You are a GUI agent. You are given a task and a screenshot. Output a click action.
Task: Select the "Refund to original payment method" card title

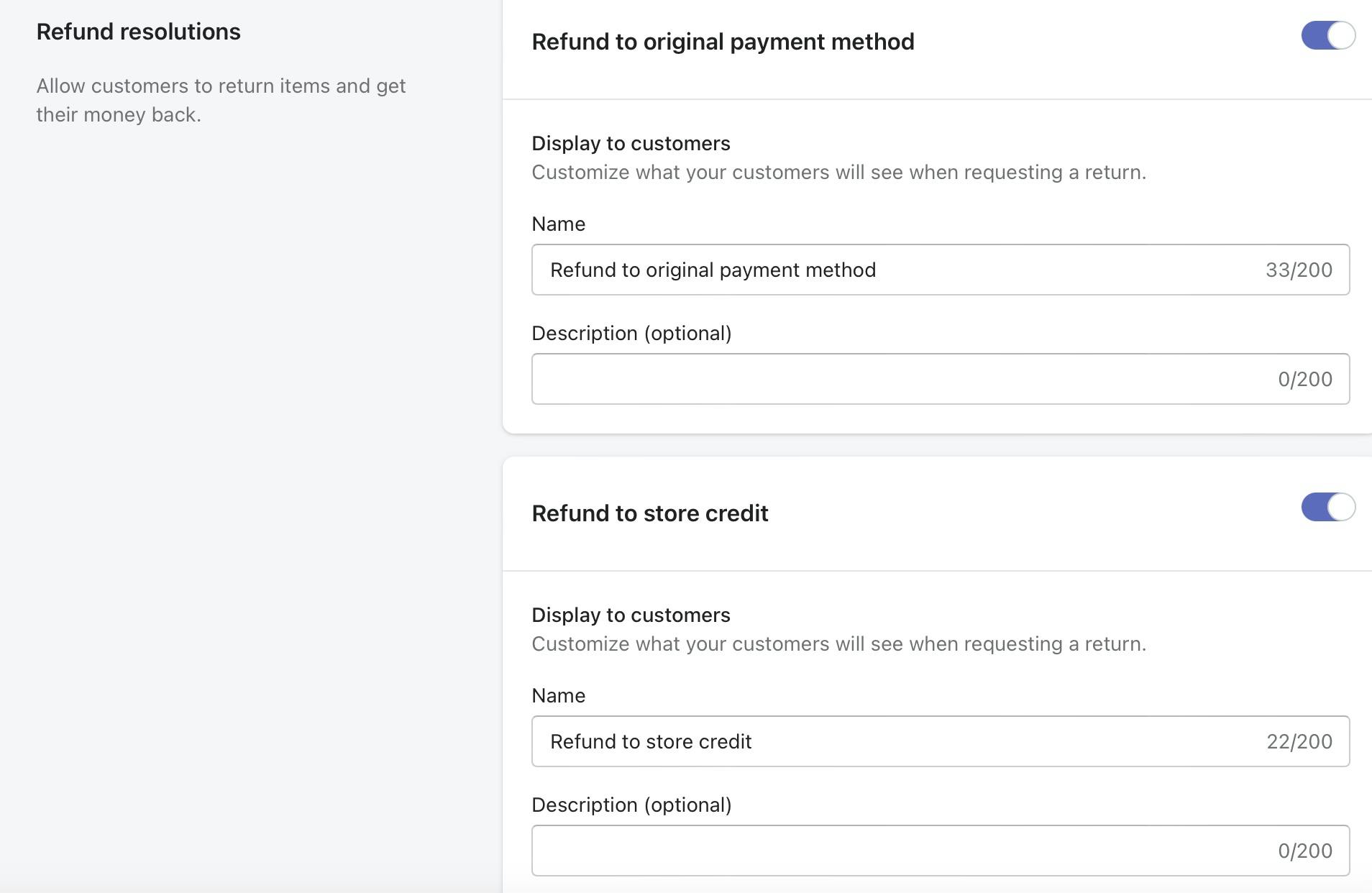click(x=723, y=42)
